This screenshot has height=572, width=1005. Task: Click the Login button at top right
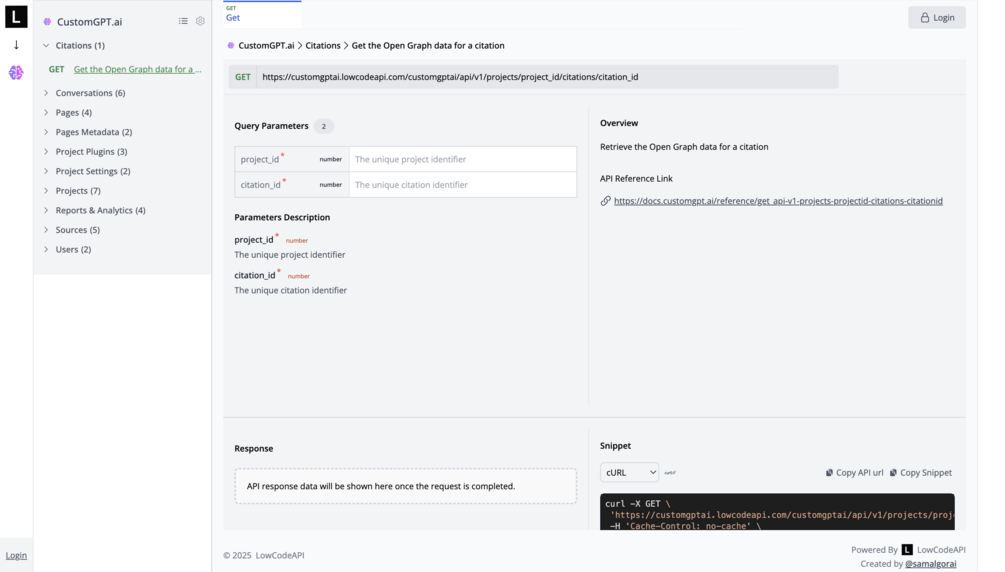coord(936,17)
